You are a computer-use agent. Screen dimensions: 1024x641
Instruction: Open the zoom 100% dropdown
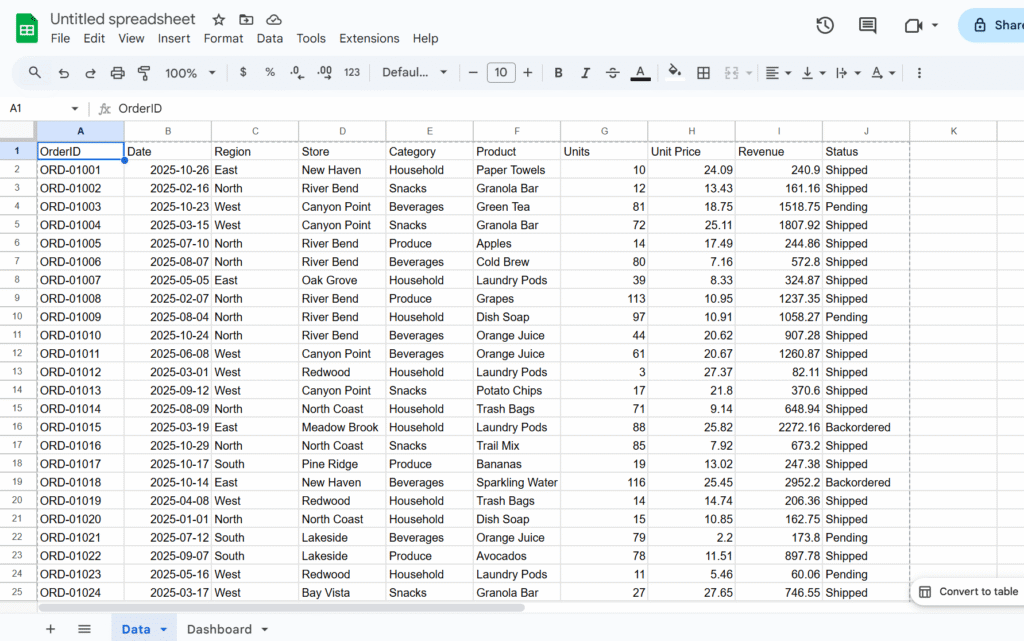coord(190,73)
